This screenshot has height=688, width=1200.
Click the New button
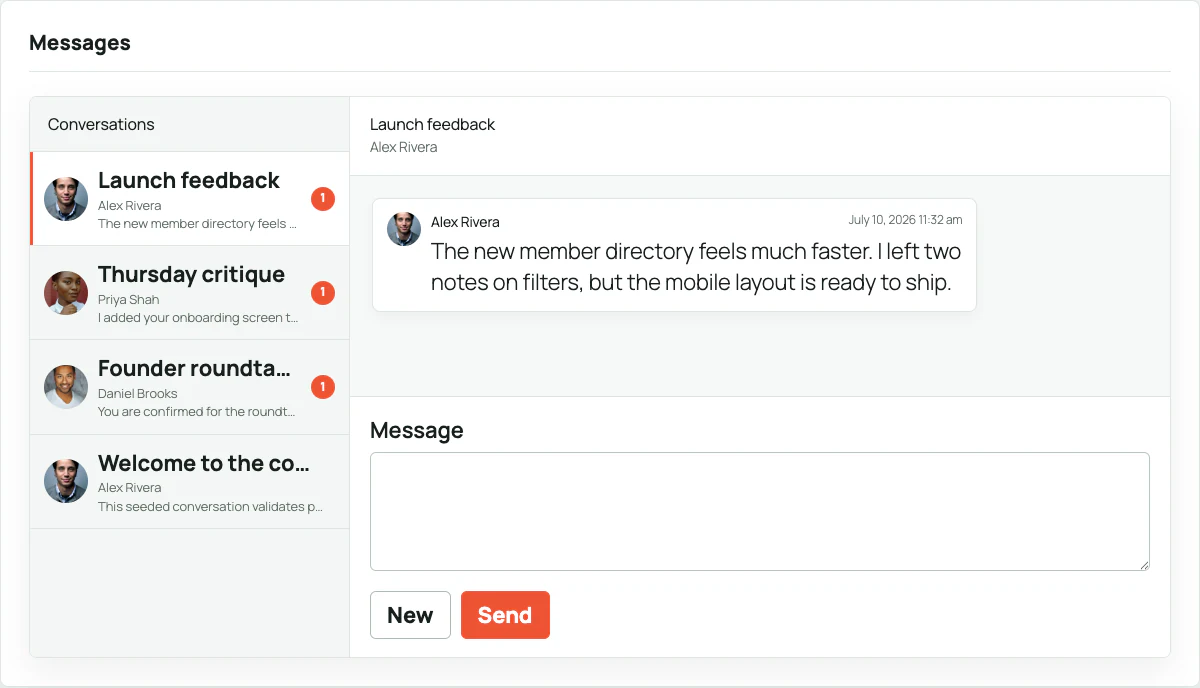[410, 615]
